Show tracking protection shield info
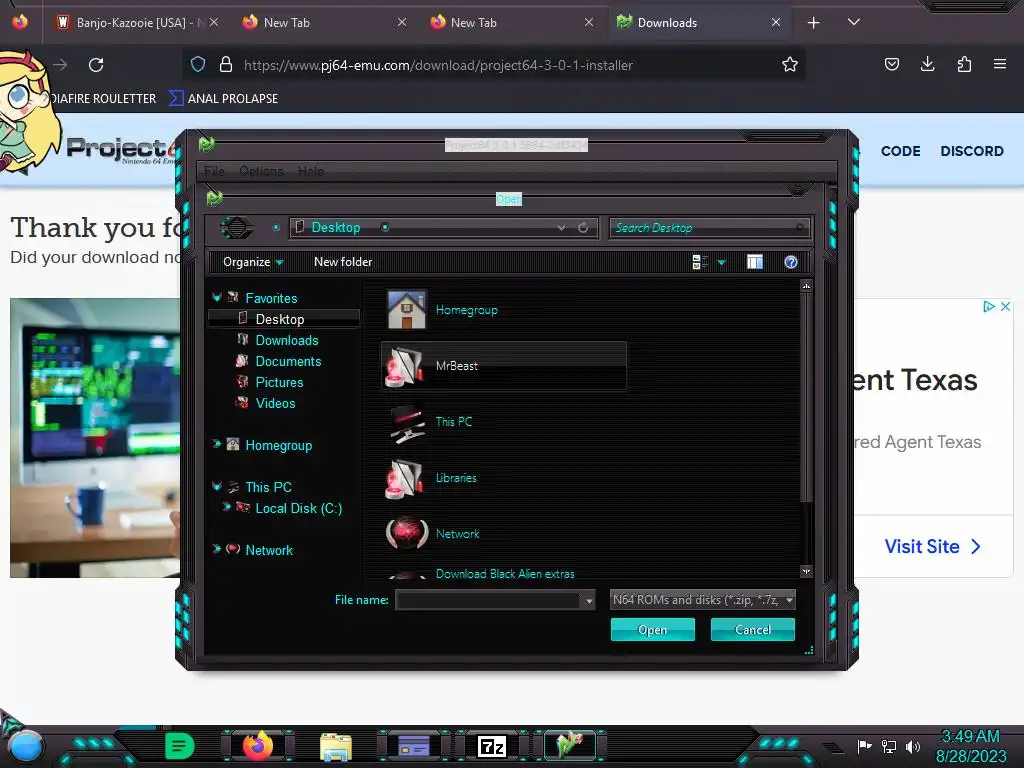The height and width of the screenshot is (768, 1024). (198, 65)
